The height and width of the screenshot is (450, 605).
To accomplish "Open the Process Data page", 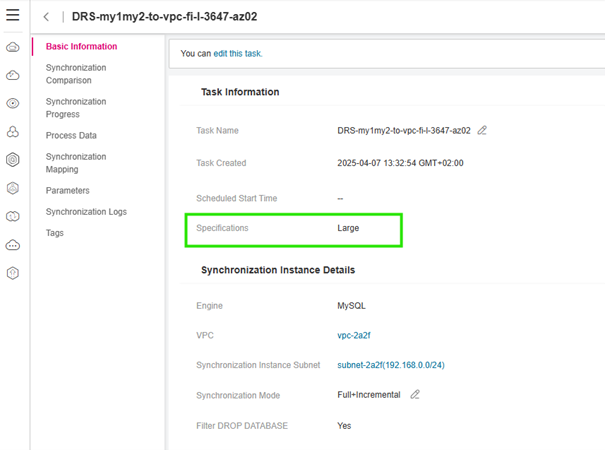I will [x=71, y=135].
